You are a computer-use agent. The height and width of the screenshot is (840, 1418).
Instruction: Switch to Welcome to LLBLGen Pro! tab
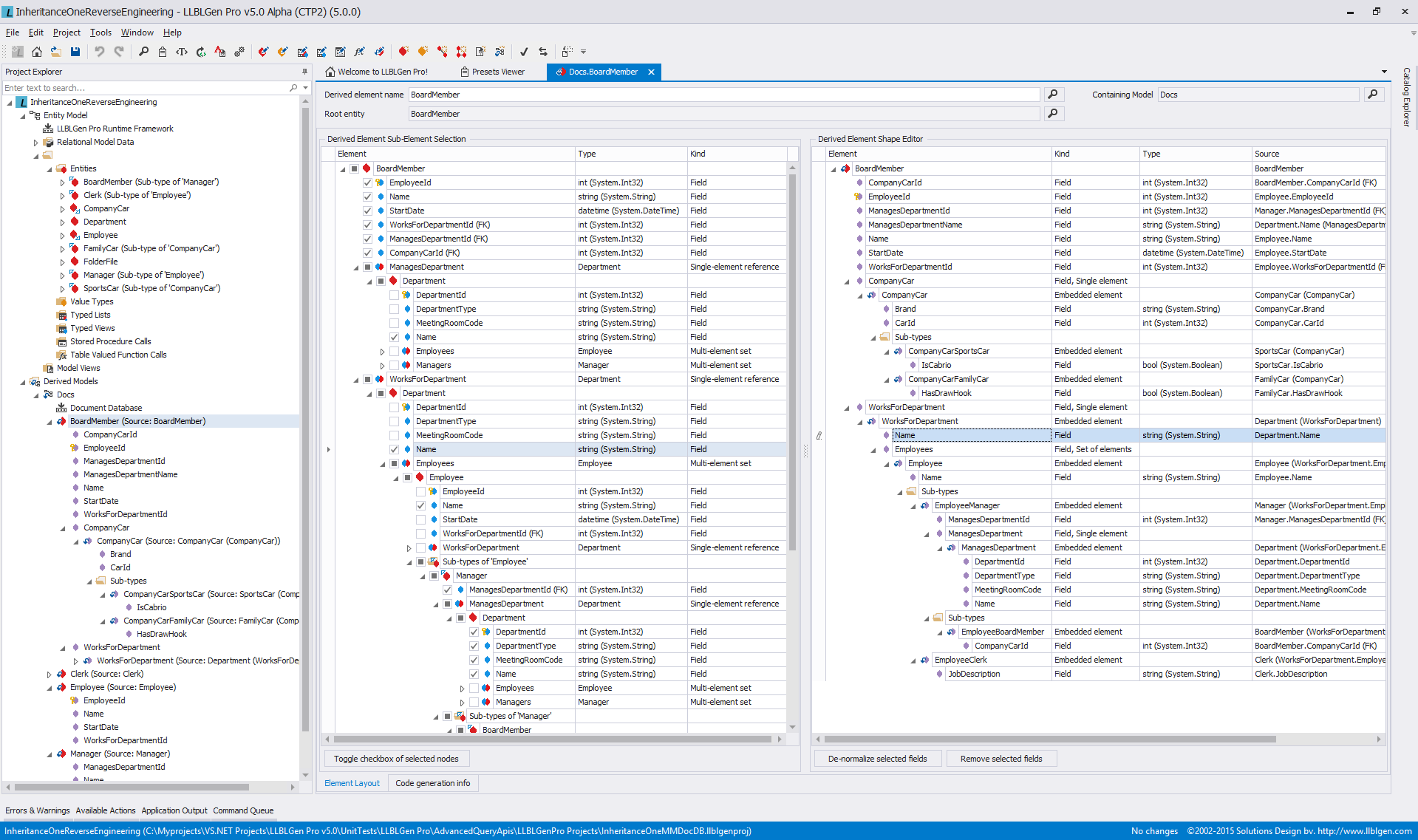click(x=376, y=72)
